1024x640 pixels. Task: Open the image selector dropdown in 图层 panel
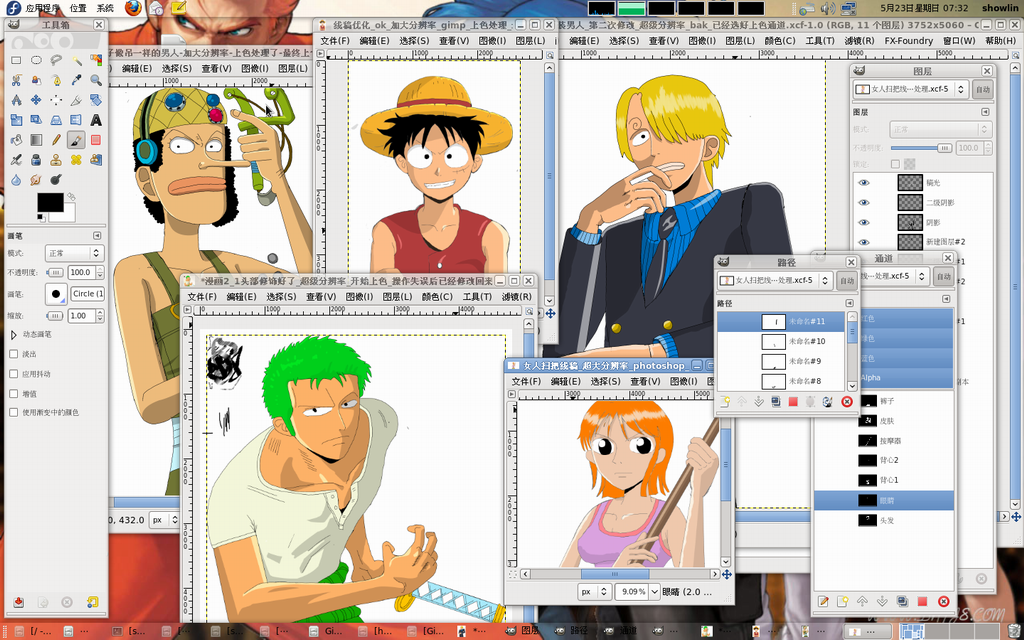point(910,89)
